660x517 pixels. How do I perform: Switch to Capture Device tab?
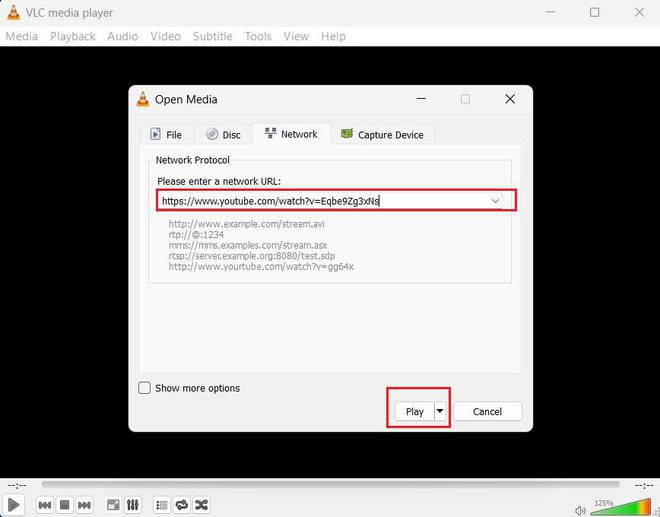coord(383,135)
